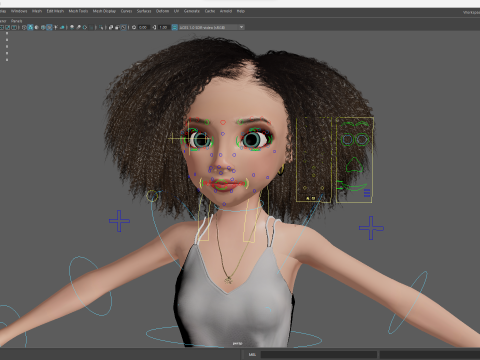Open the Panels menu in viewport

pos(16,21)
